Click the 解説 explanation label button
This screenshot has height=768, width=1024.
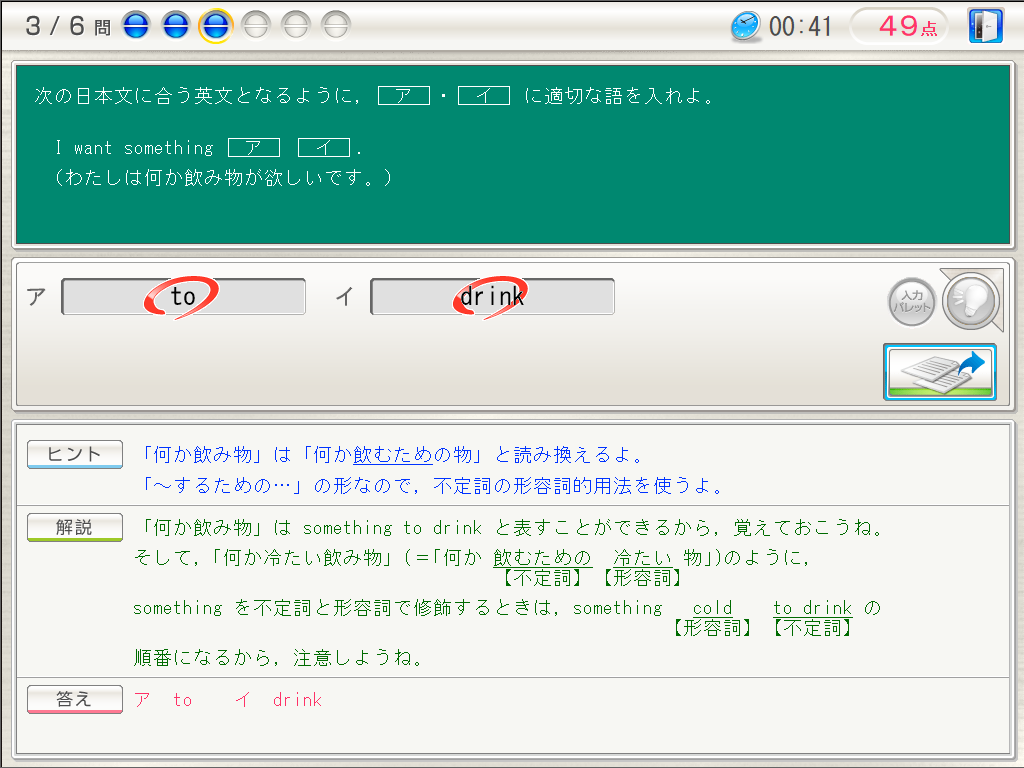pos(75,527)
